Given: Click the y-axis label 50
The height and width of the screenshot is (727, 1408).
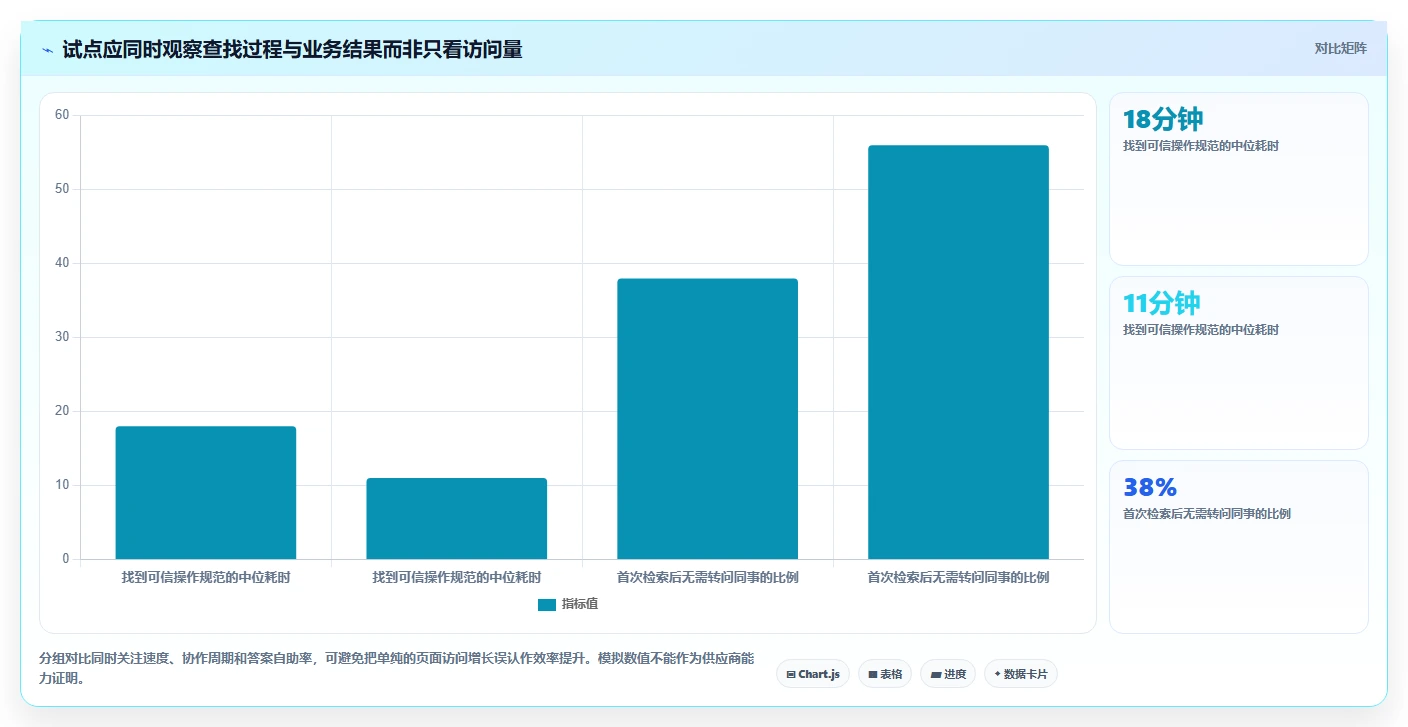Looking at the screenshot, I should point(62,189).
